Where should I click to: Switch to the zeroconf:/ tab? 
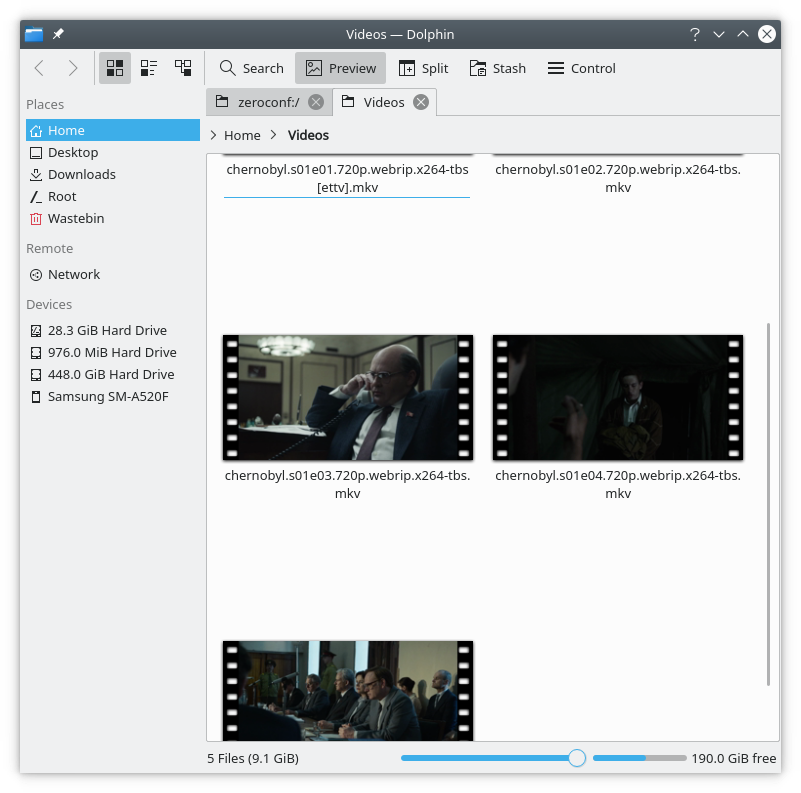[x=267, y=102]
